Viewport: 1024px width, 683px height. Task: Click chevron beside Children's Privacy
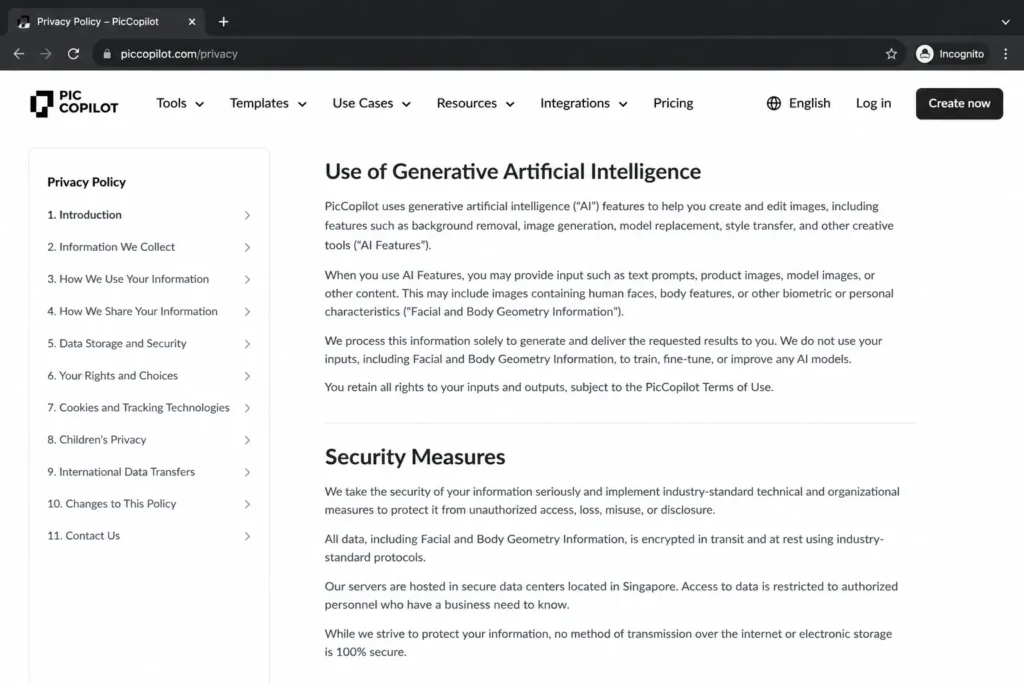[247, 440]
